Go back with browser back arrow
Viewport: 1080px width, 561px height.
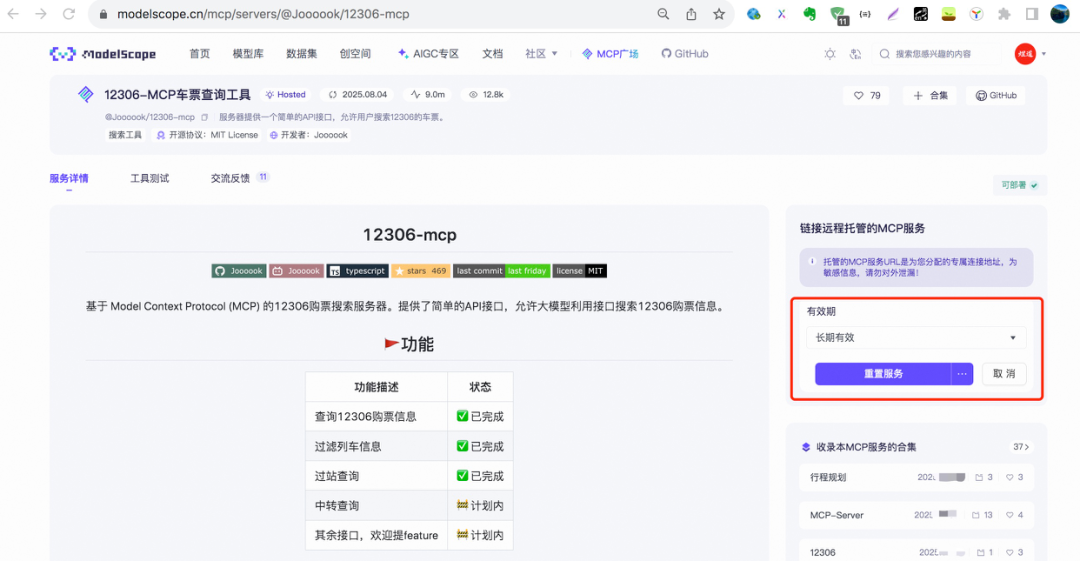click(x=13, y=14)
